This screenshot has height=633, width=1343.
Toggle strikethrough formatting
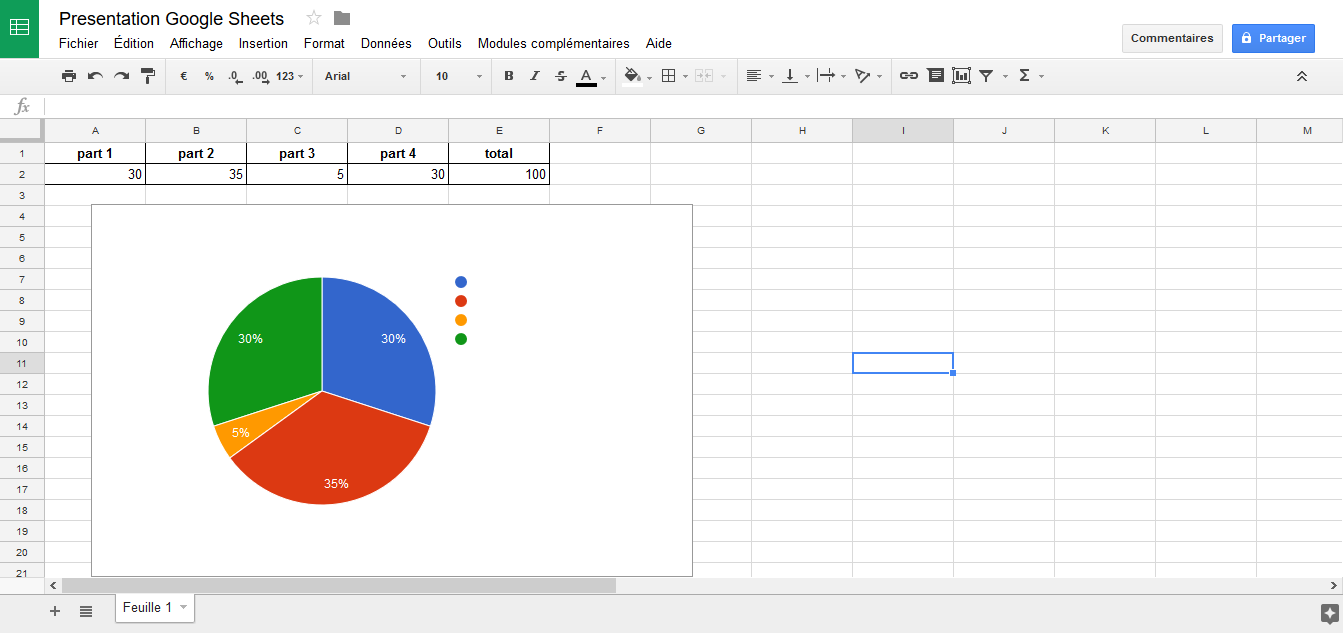click(x=560, y=75)
